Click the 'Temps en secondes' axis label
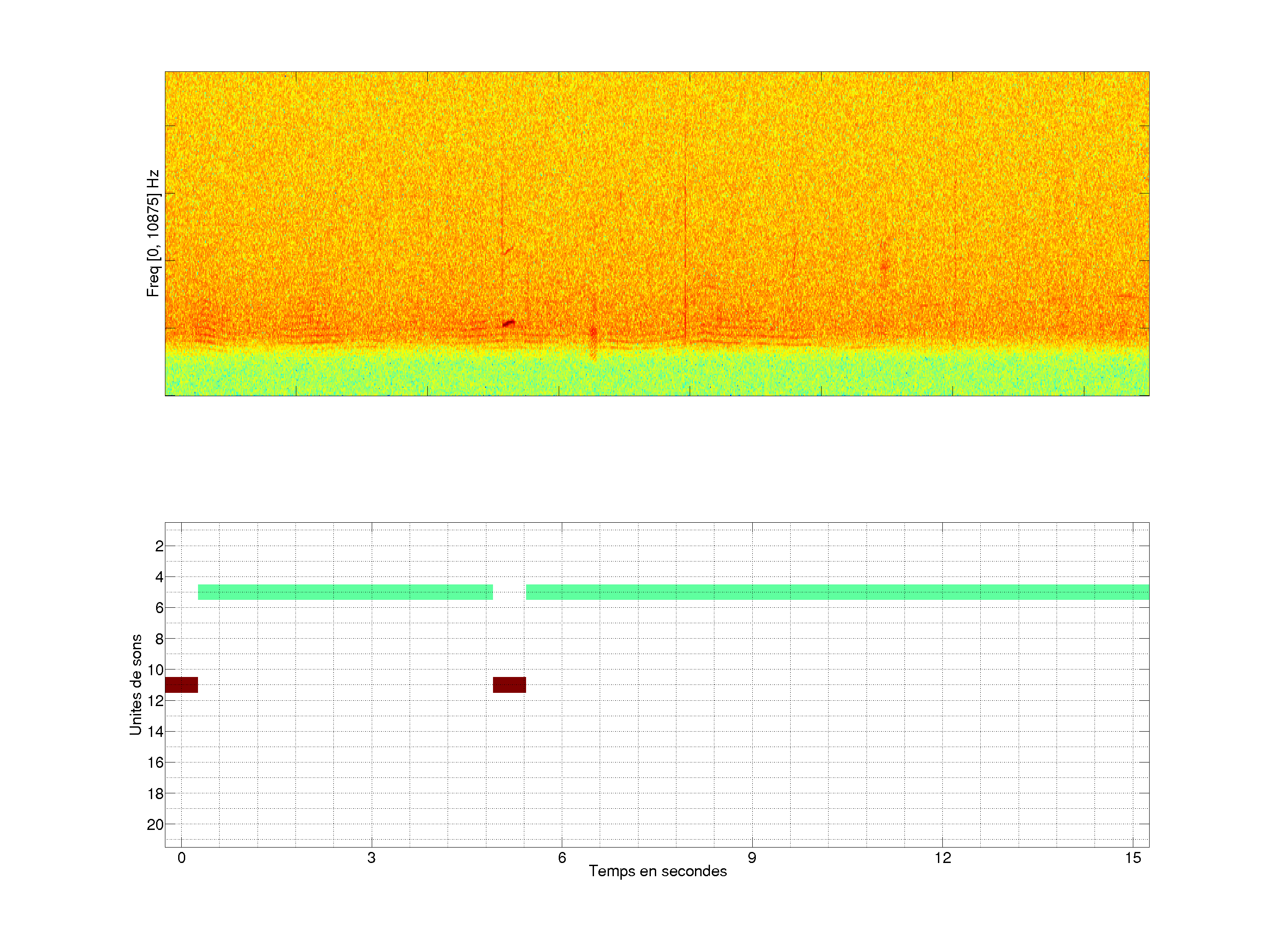Screen dimensions: 1270x952 (657, 871)
